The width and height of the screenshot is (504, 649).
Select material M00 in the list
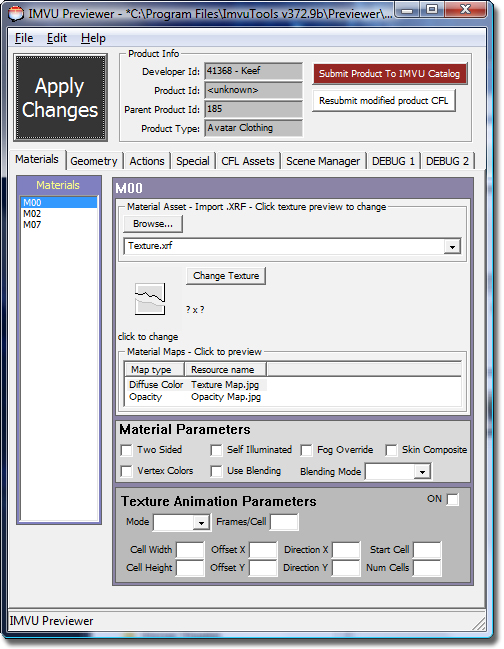coord(59,202)
